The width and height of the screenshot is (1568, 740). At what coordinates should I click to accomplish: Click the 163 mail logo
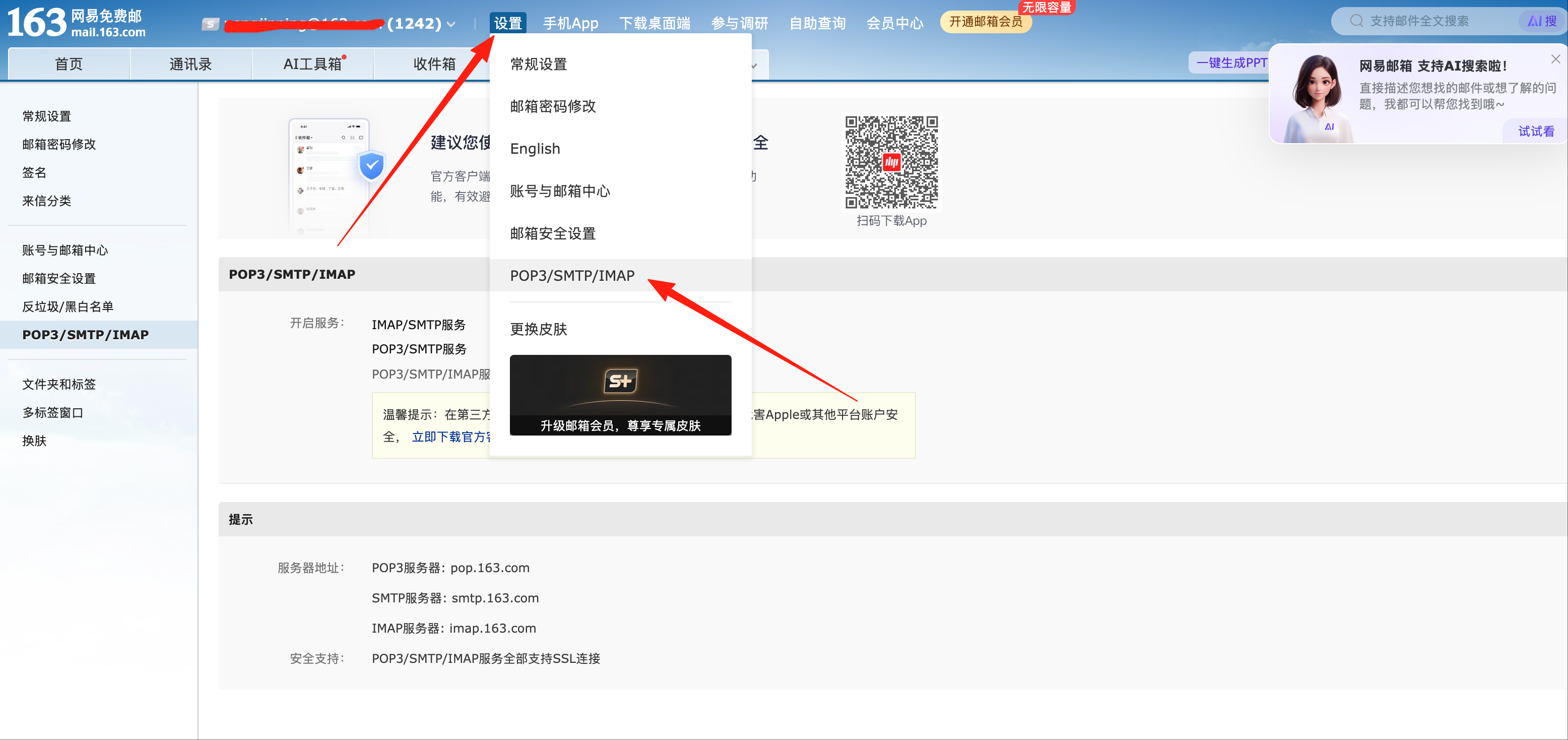tap(76, 23)
